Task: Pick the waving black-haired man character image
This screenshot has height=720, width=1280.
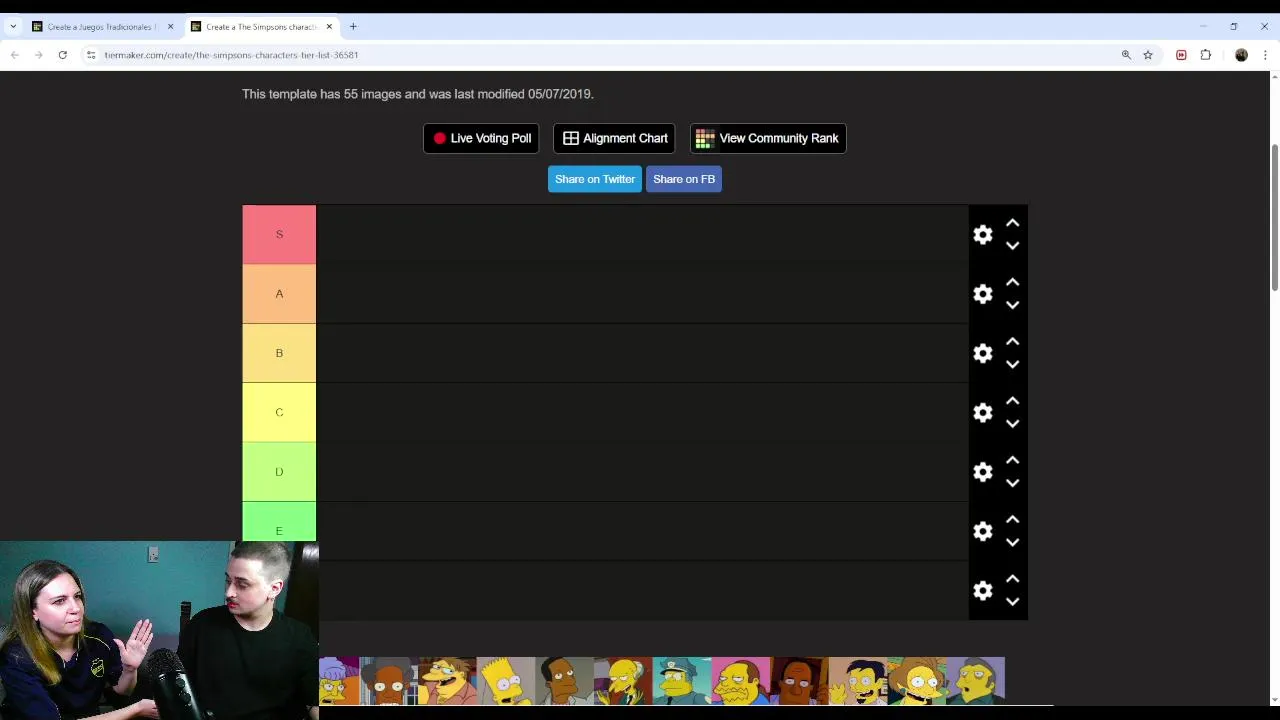Action: click(x=858, y=681)
